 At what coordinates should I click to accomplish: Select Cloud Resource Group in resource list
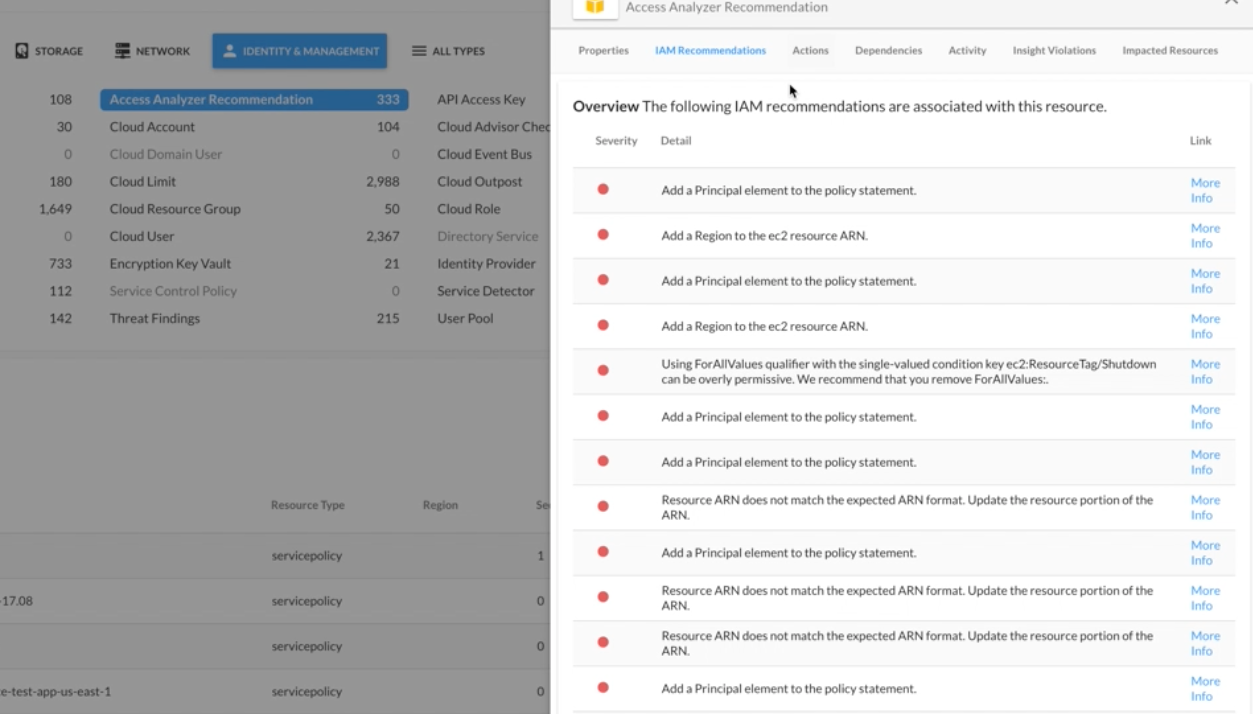pyautogui.click(x=175, y=209)
